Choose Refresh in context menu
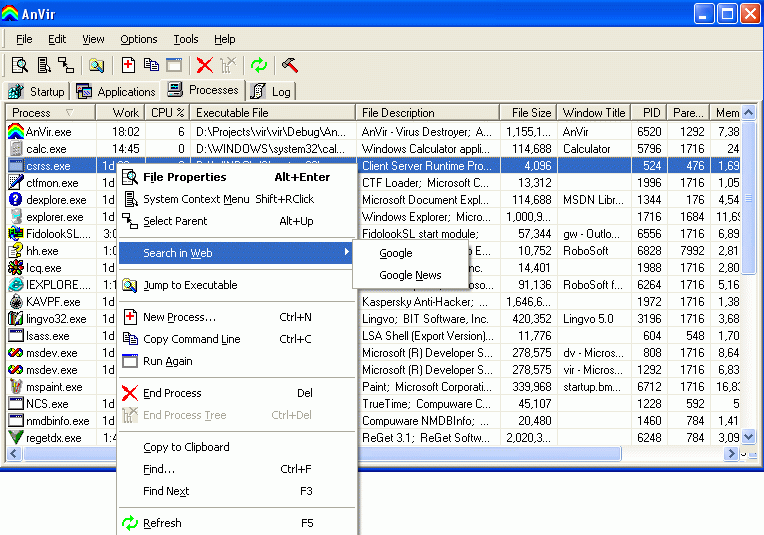Image resolution: width=764 pixels, height=535 pixels. (237, 523)
